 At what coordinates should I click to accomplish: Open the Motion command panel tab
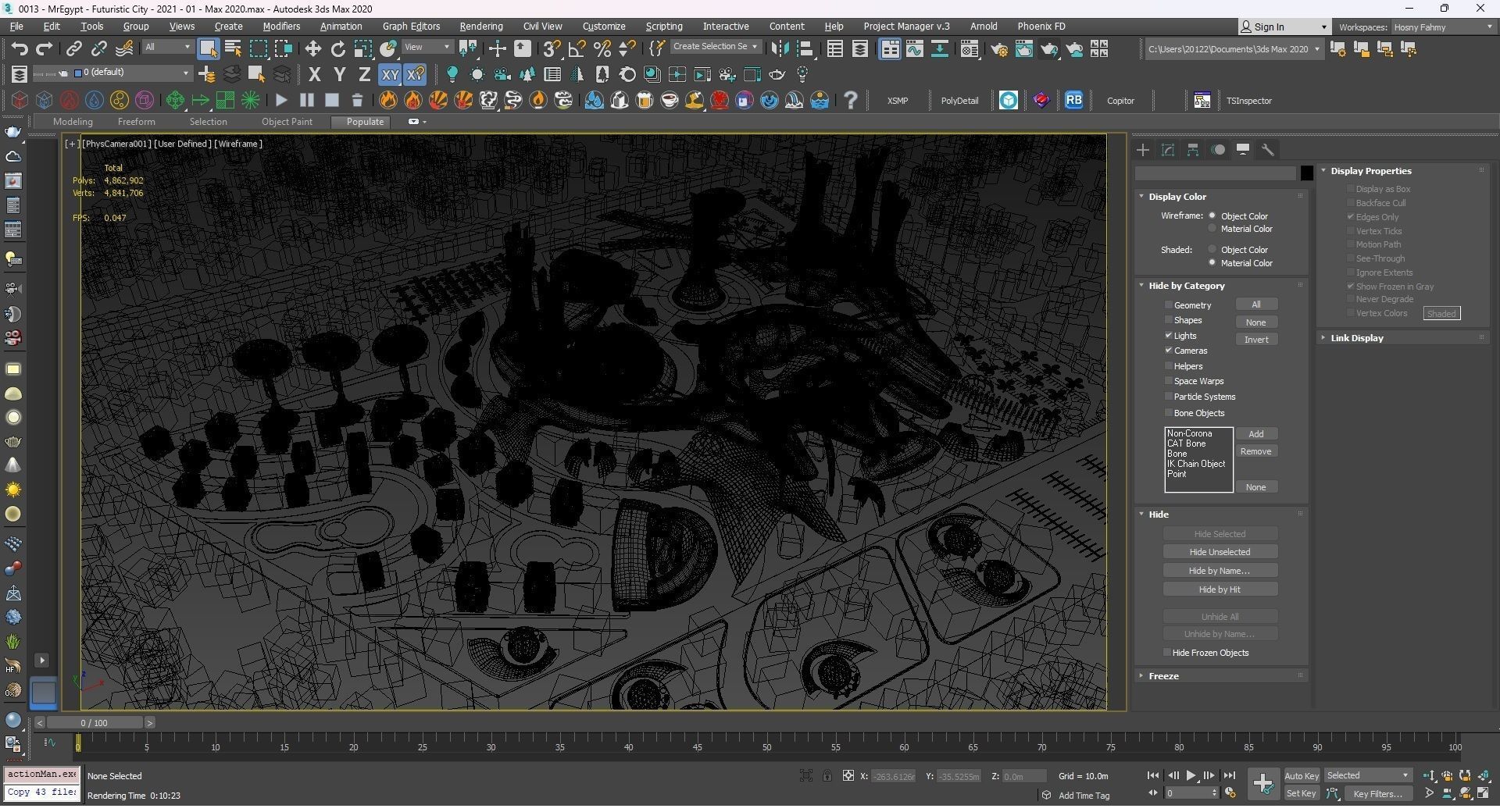point(1218,150)
